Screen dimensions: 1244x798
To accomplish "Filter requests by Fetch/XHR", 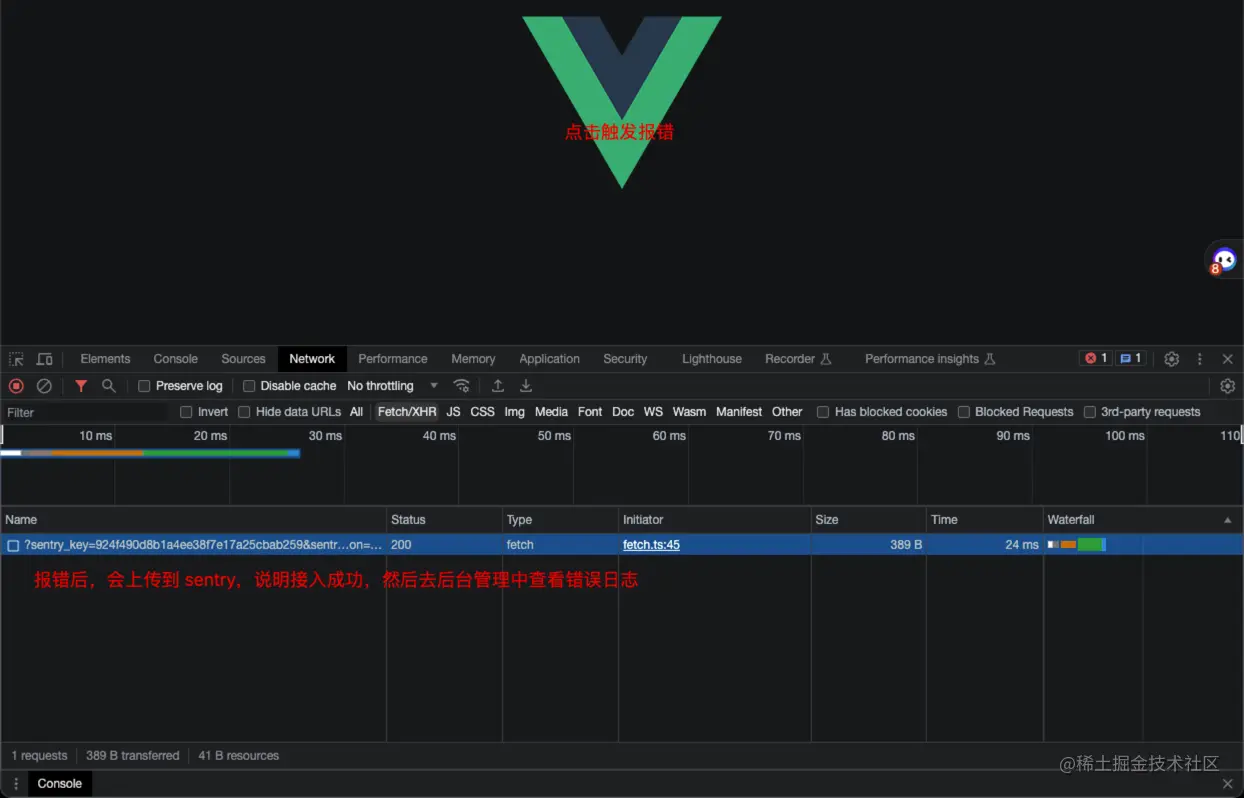I will tap(407, 412).
